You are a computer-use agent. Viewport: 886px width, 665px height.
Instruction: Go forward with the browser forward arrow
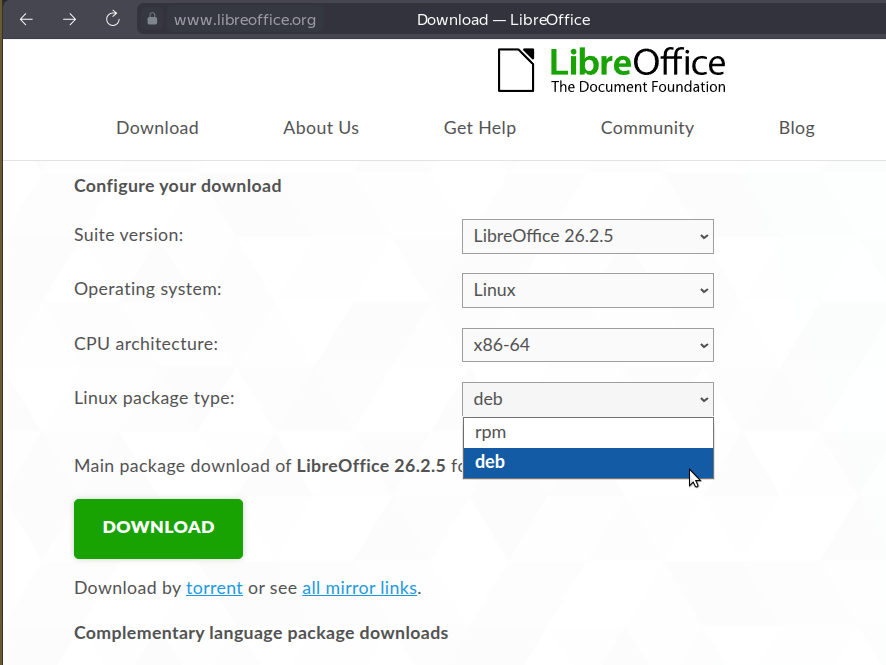[70, 20]
